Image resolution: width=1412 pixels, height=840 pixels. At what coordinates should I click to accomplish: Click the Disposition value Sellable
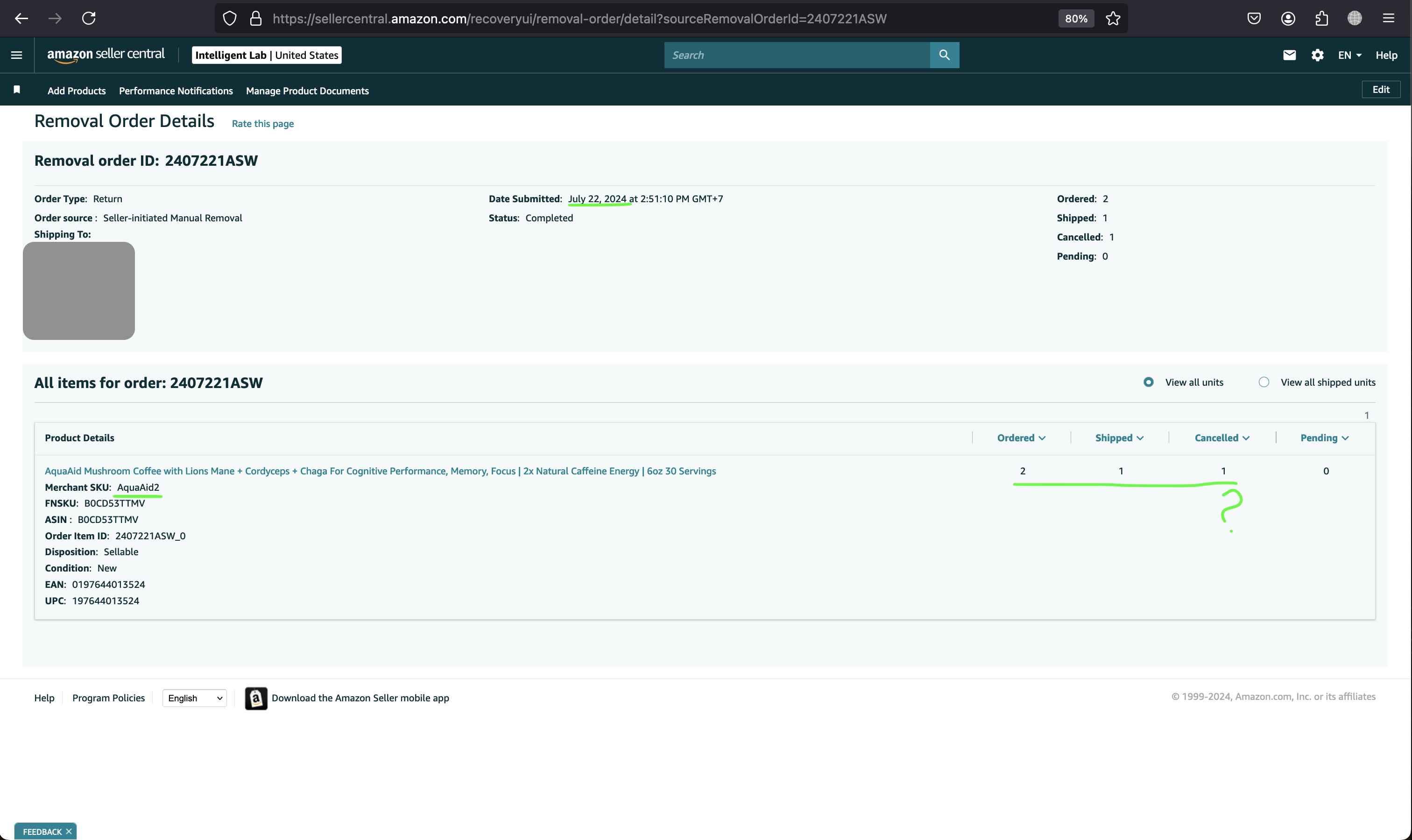[120, 551]
